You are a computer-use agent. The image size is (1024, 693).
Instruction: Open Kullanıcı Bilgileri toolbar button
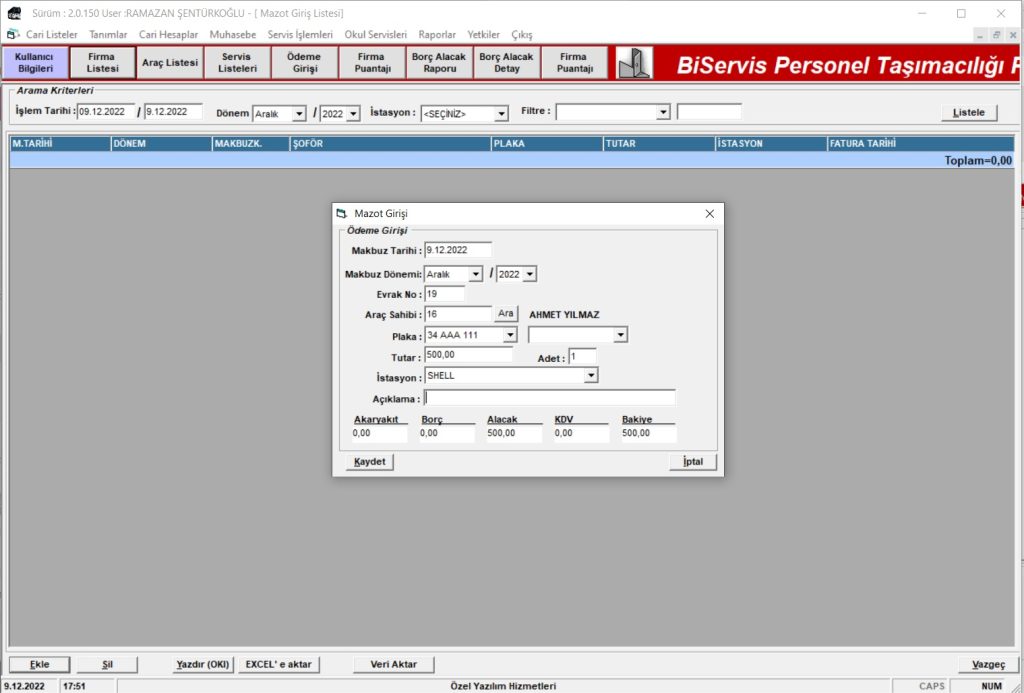(x=35, y=63)
